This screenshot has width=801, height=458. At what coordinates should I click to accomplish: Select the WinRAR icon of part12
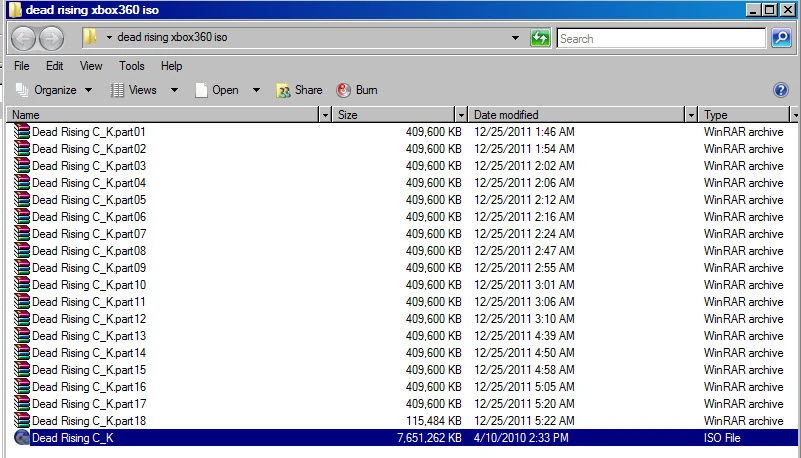pyautogui.click(x=21, y=319)
